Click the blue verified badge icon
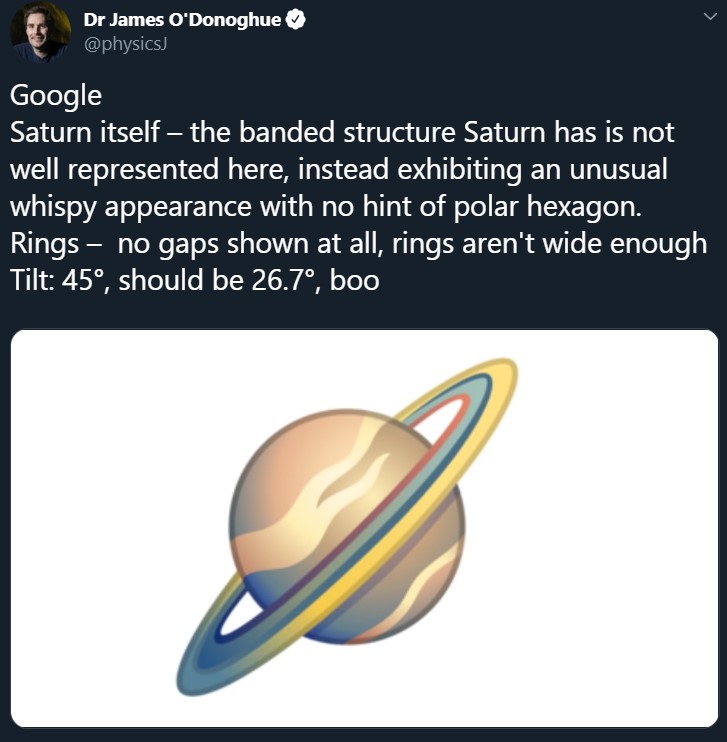 (x=295, y=21)
